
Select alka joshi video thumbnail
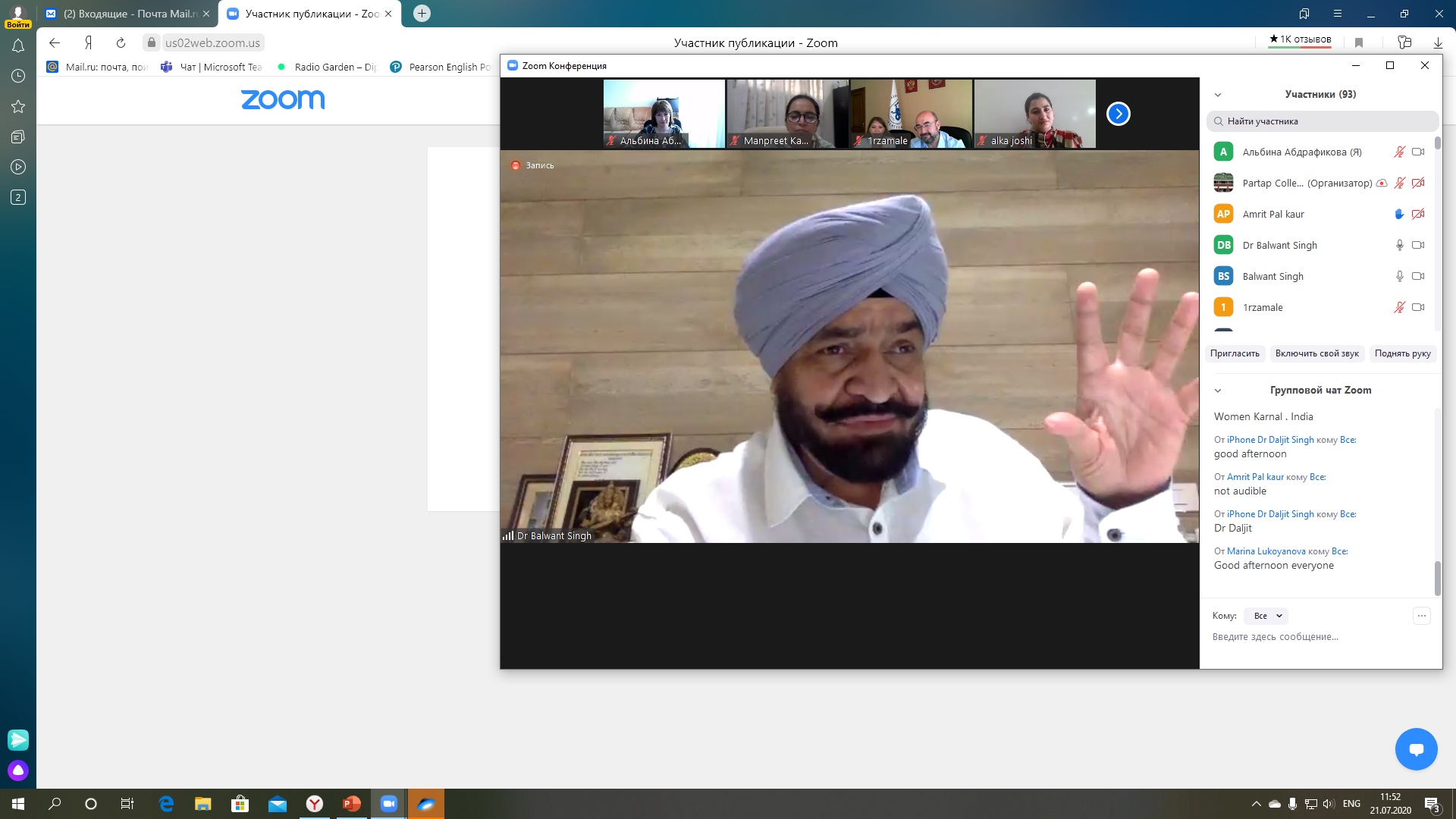point(1034,114)
